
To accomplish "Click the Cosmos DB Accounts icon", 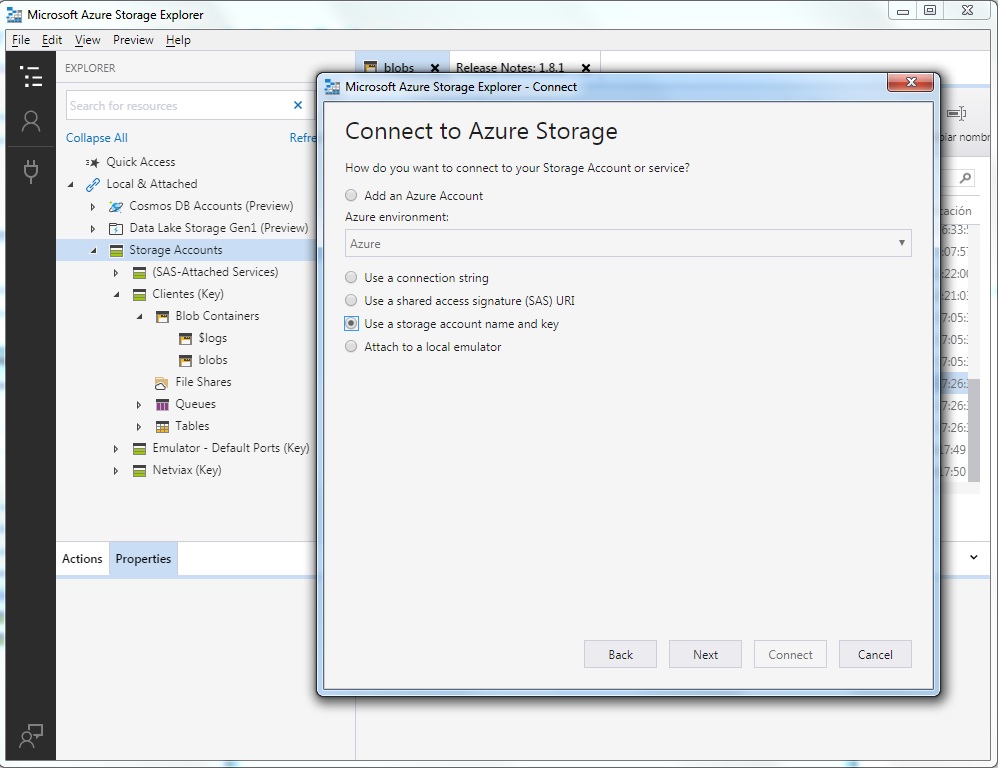I will (x=116, y=206).
